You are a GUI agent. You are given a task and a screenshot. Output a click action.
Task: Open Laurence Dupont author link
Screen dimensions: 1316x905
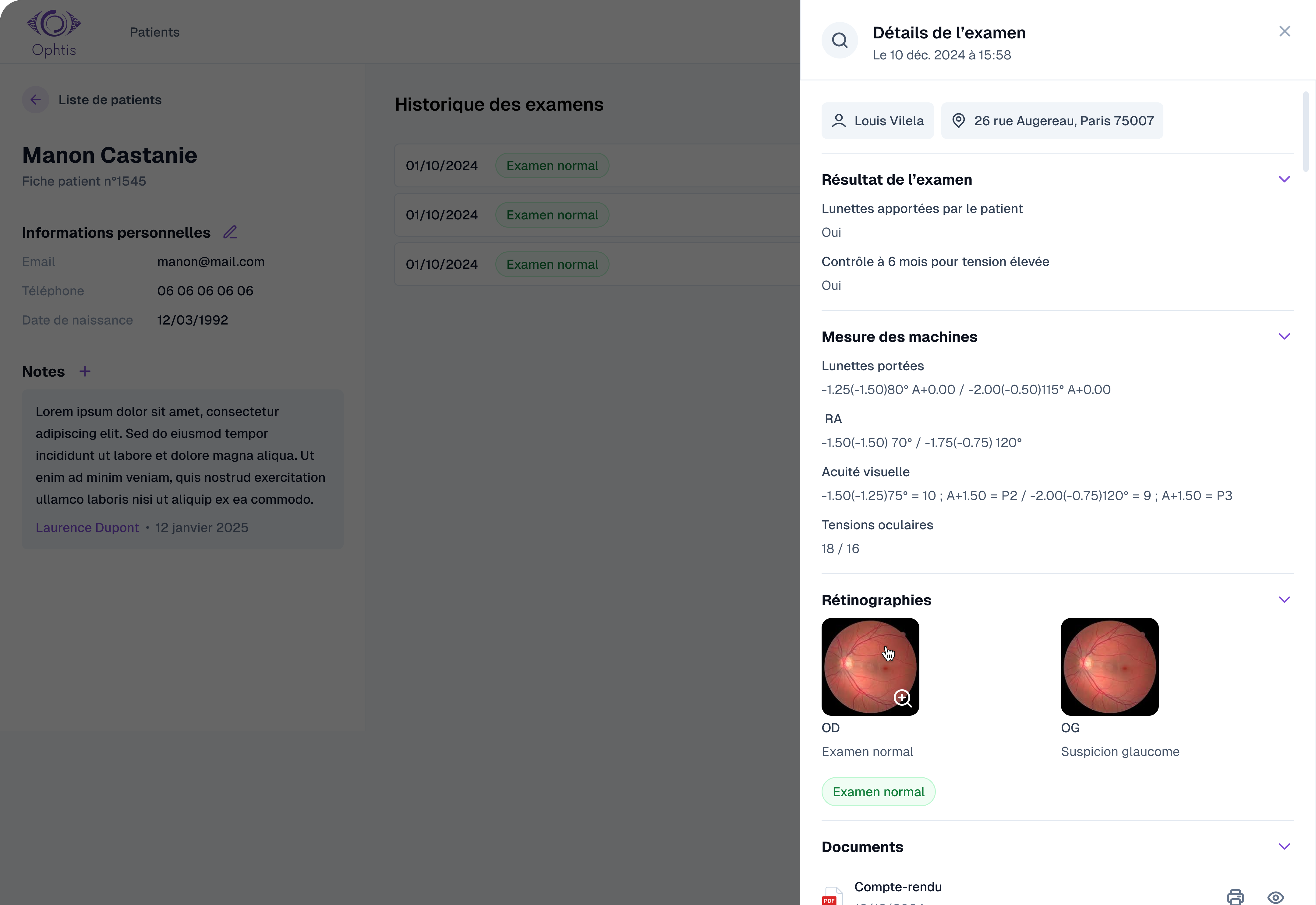tap(87, 527)
